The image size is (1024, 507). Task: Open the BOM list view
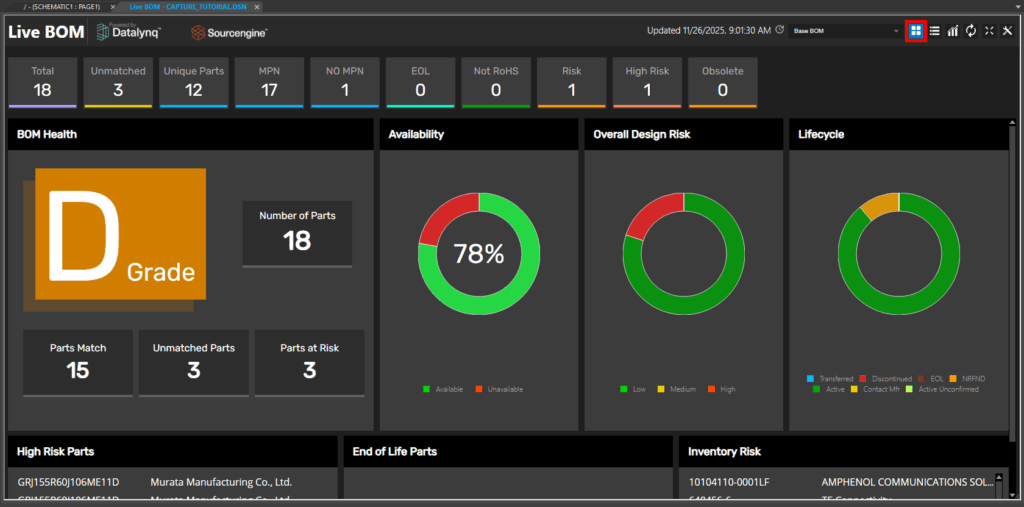934,31
